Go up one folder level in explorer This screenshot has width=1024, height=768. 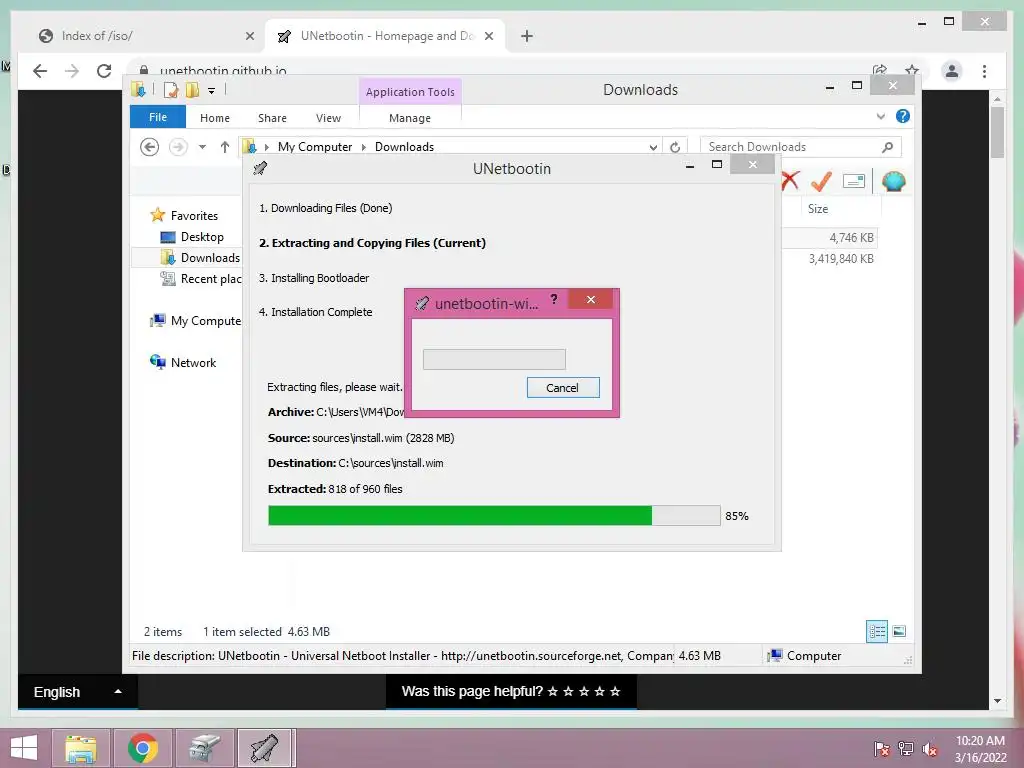225,147
